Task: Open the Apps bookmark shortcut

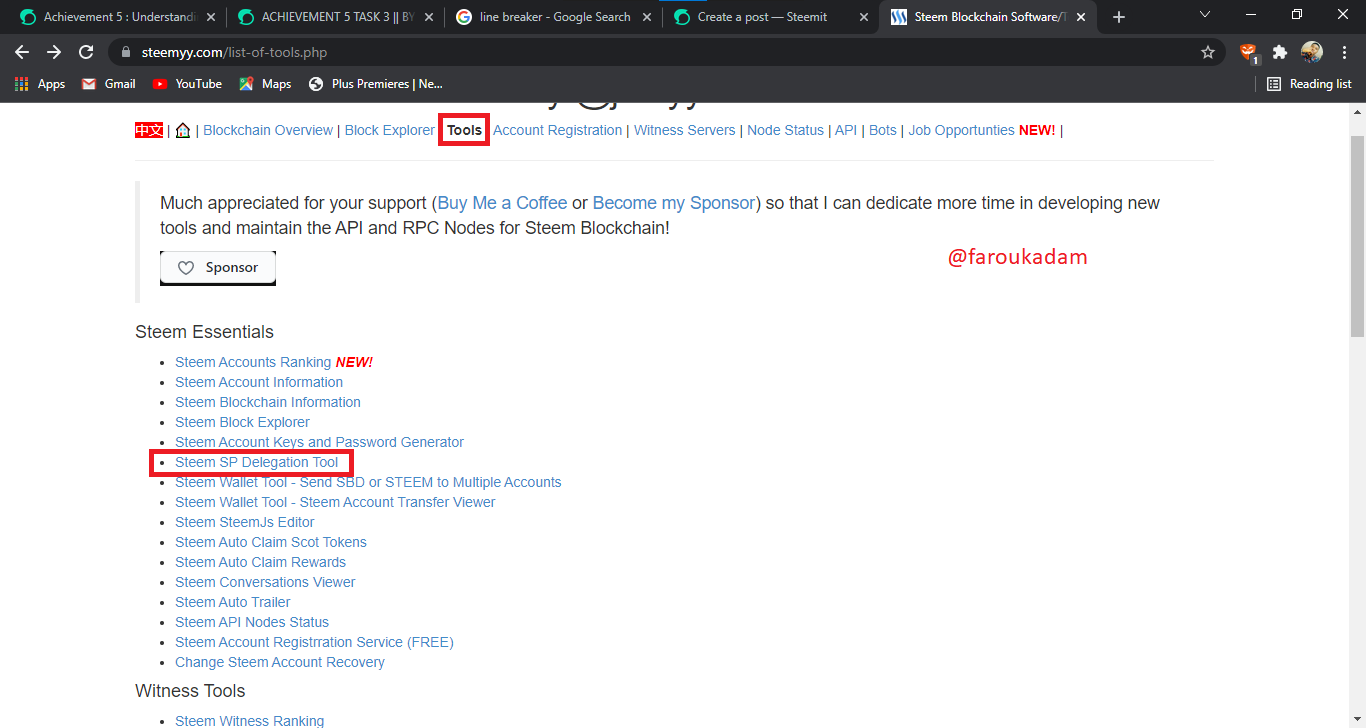Action: (x=40, y=84)
